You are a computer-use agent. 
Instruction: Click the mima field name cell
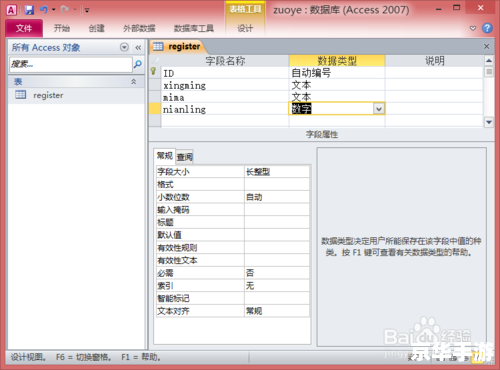point(225,97)
